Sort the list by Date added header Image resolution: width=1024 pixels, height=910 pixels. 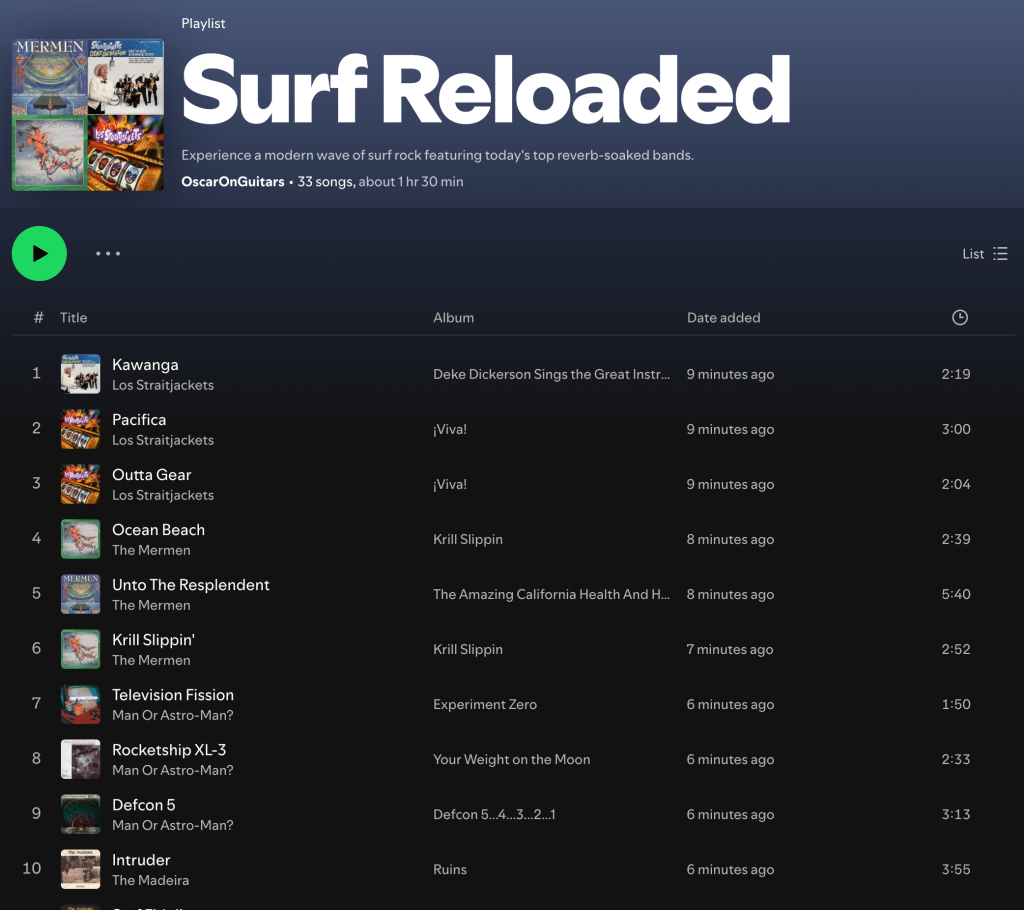[x=723, y=318]
